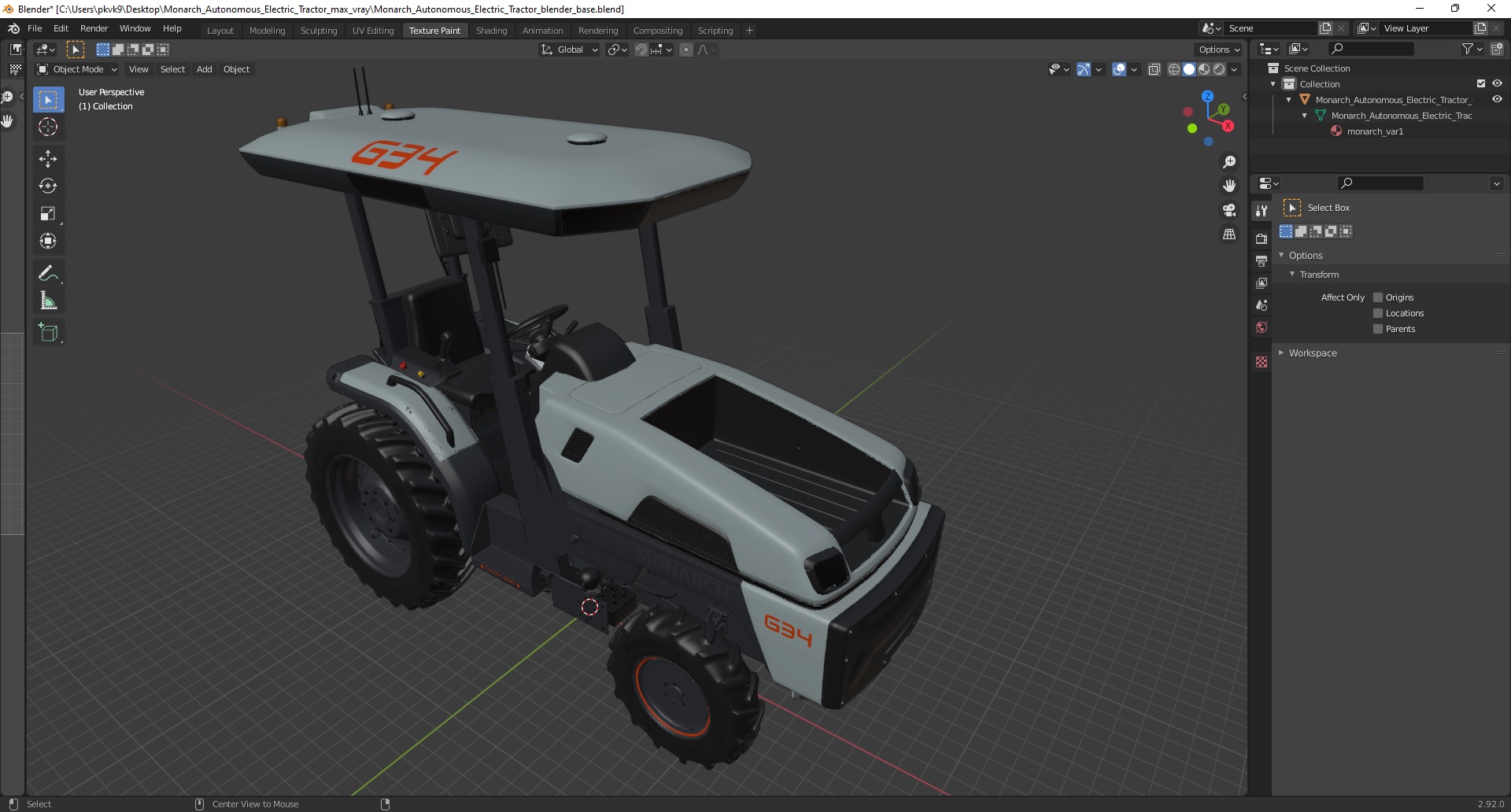The height and width of the screenshot is (812, 1511).
Task: Switch to the Layout workspace tab
Action: point(220,31)
